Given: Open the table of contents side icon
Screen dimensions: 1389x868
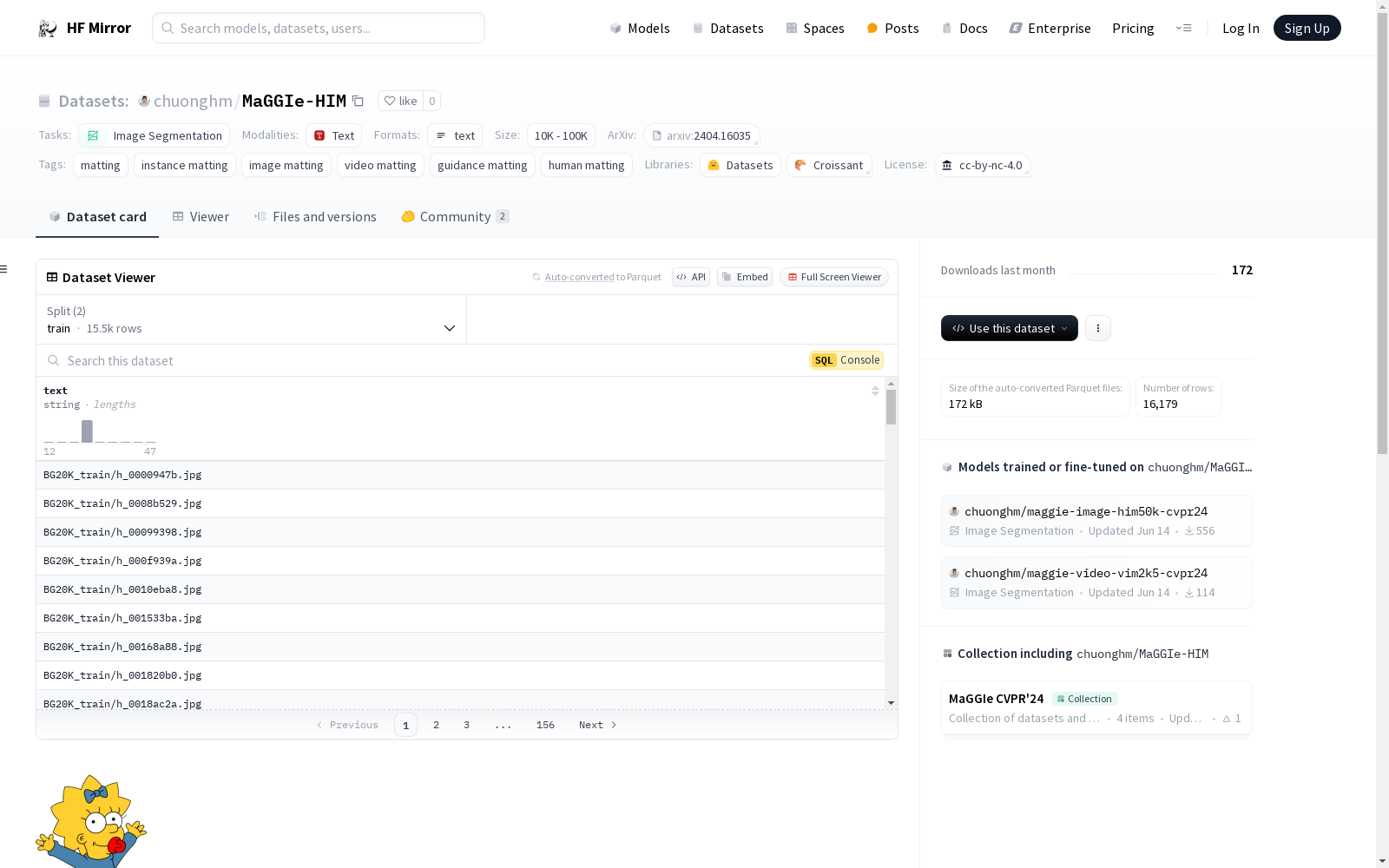Looking at the screenshot, I should pyautogui.click(x=4, y=269).
